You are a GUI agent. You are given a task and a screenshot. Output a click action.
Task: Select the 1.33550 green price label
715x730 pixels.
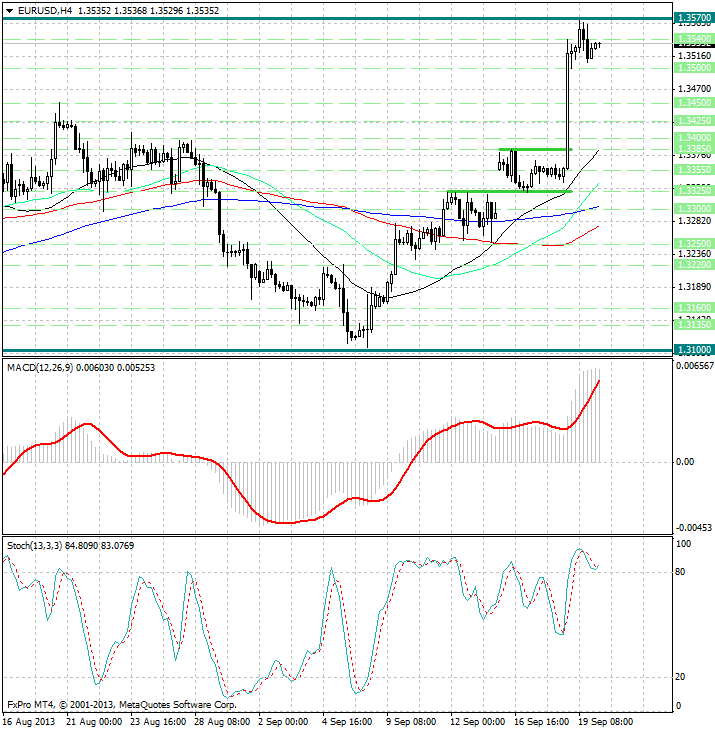tap(694, 169)
